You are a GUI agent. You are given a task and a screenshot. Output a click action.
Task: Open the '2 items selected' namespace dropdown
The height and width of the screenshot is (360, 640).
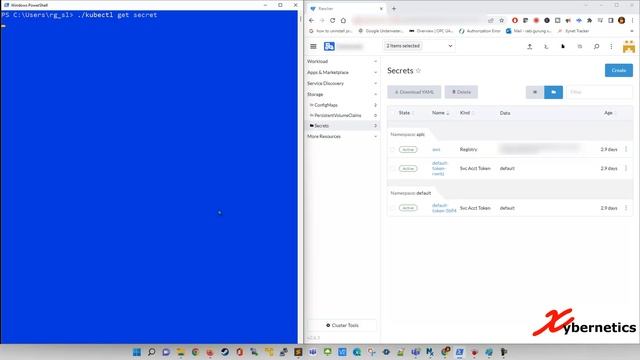(x=419, y=46)
